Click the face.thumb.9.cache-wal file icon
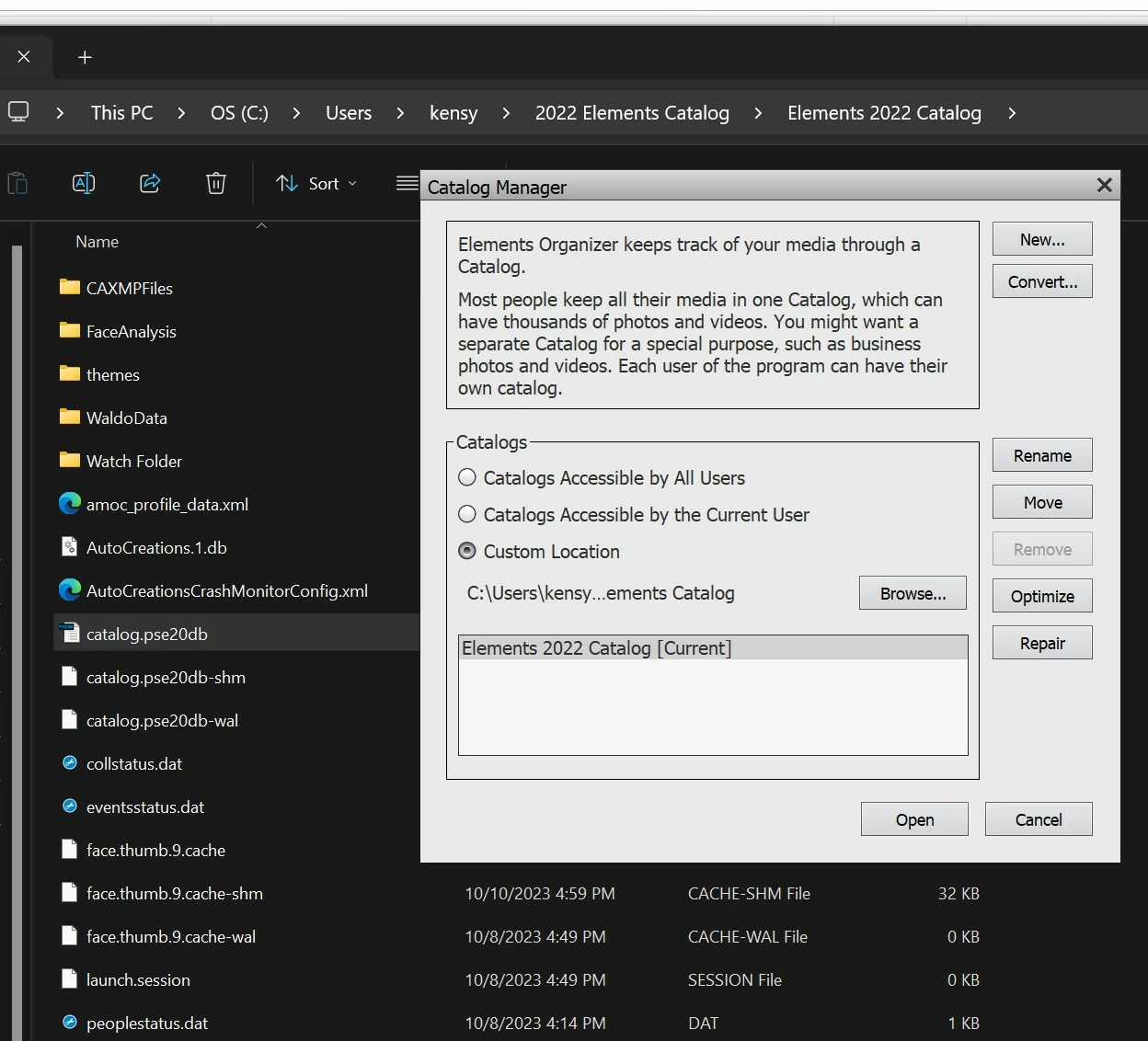 click(x=70, y=935)
